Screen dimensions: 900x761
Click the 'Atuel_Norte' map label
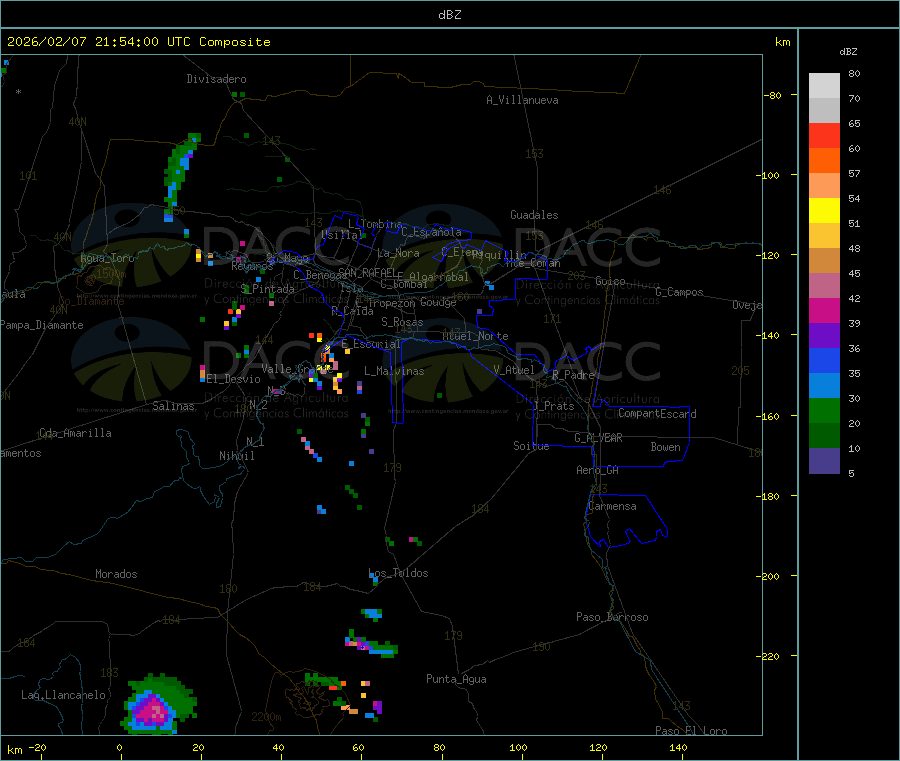[x=475, y=336]
